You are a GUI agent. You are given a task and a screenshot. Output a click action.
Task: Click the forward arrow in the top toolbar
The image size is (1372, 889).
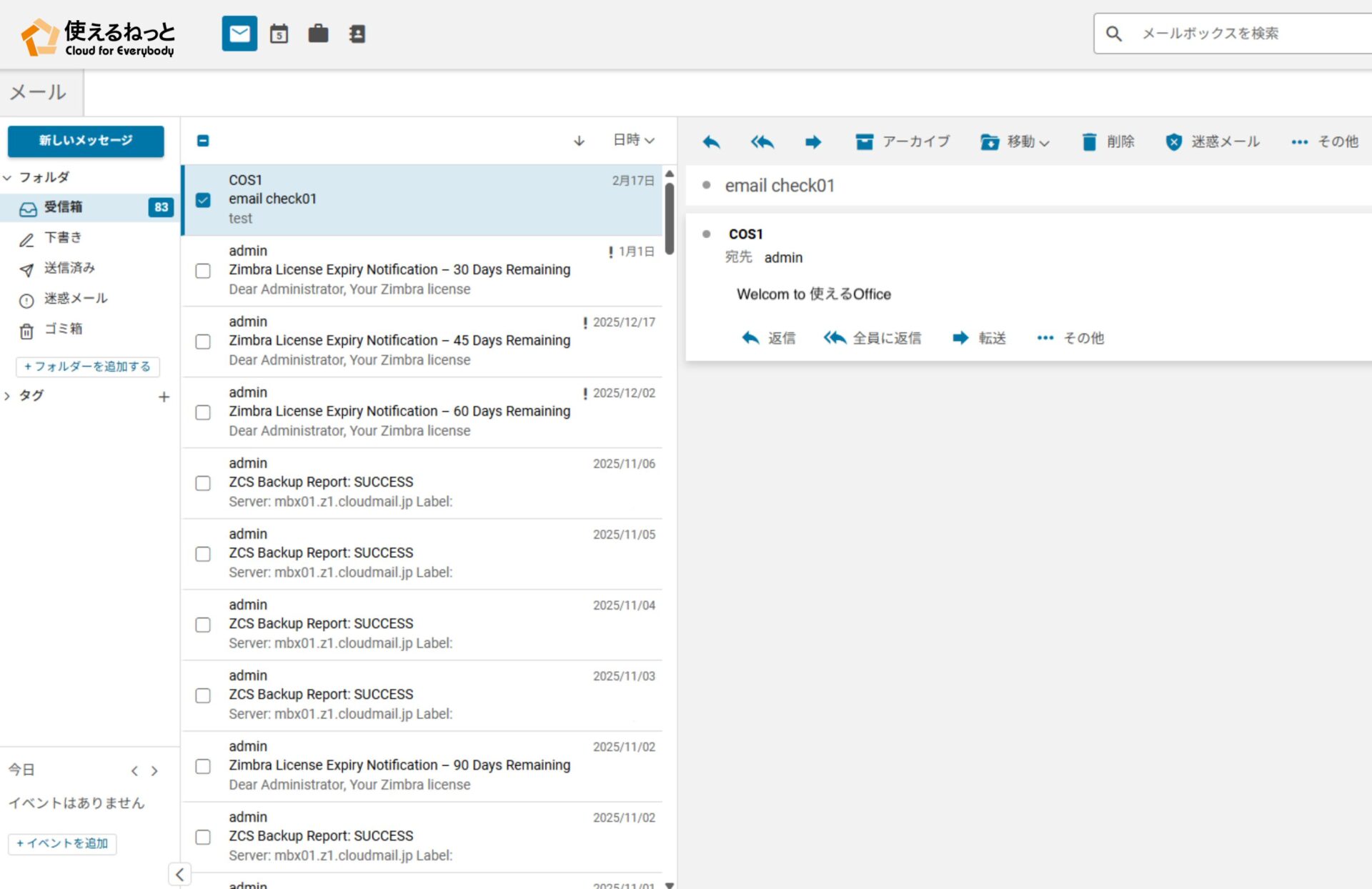(x=812, y=141)
